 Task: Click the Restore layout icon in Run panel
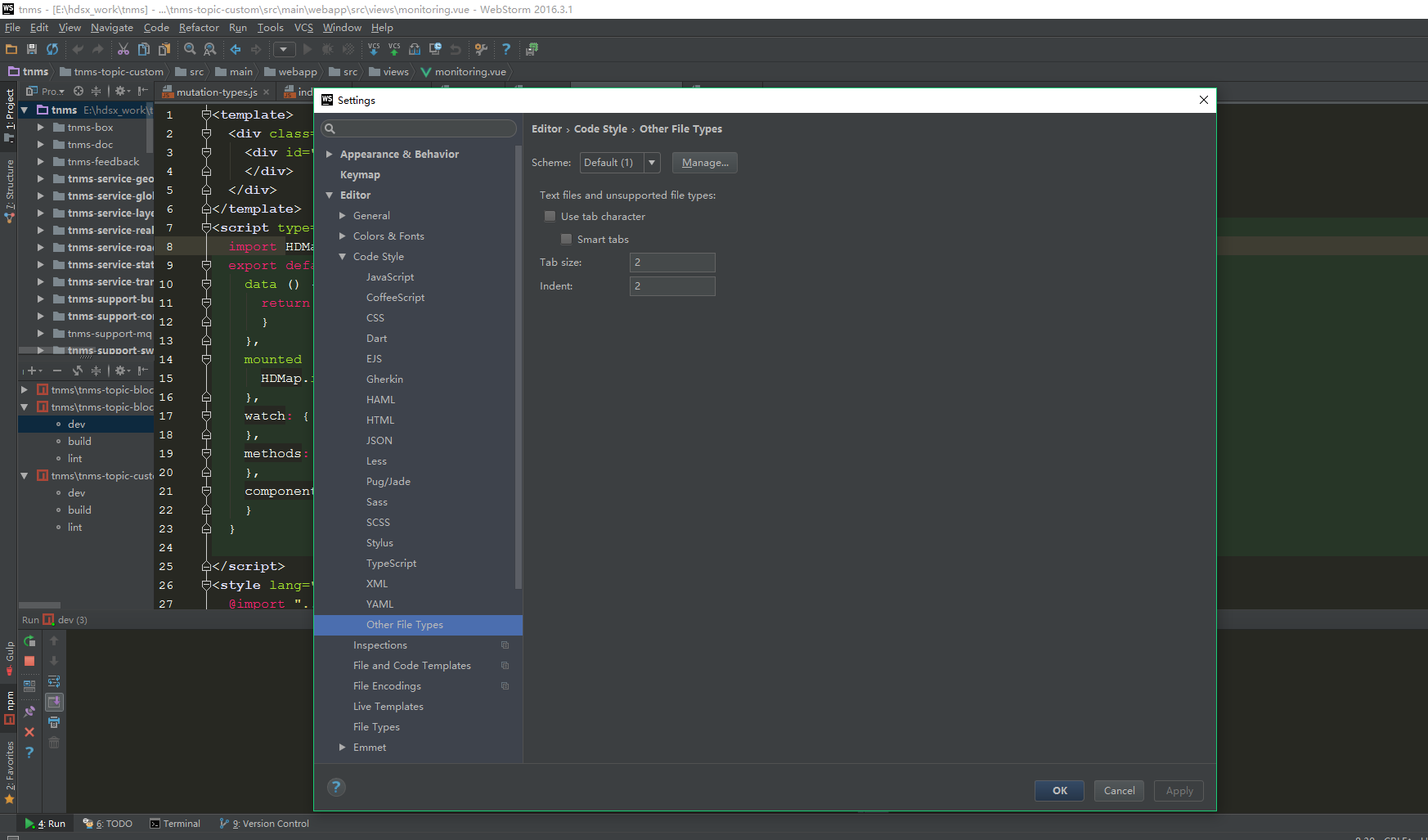[29, 686]
